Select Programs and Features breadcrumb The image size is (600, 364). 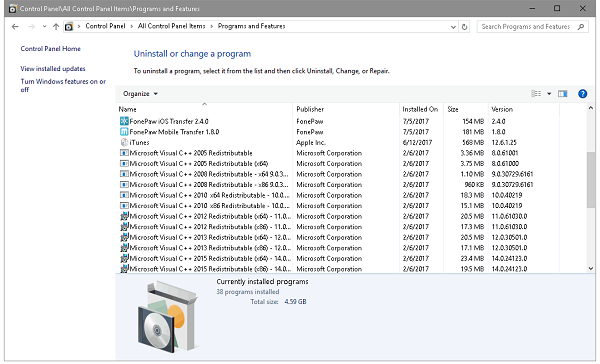(x=251, y=26)
